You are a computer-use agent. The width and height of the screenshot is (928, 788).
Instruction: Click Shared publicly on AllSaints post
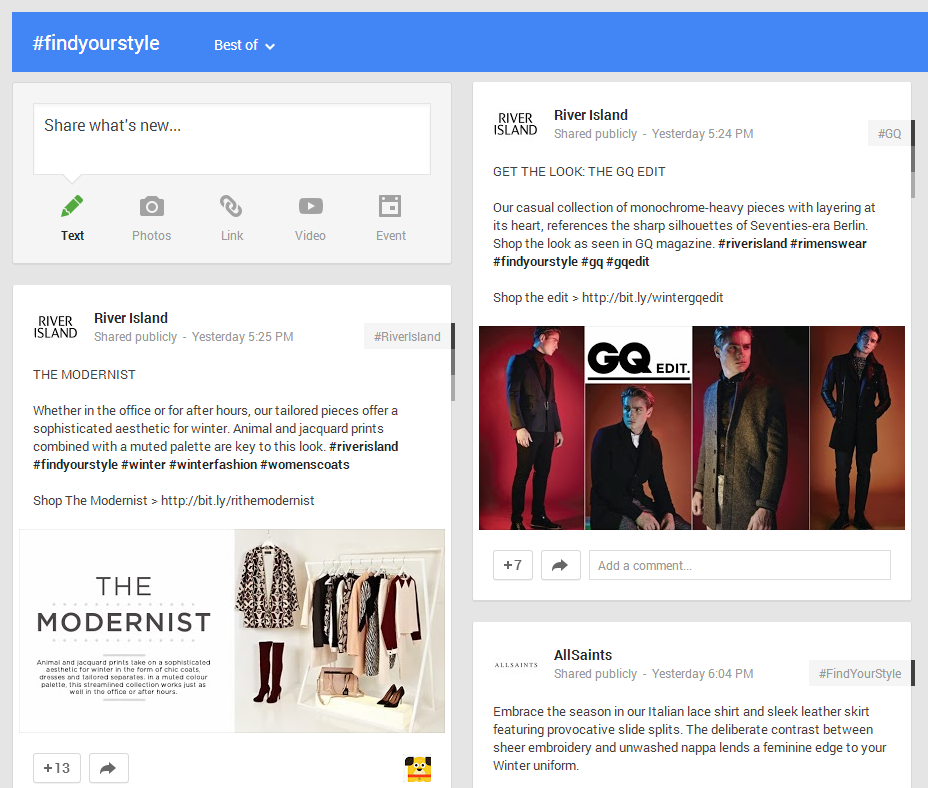595,674
